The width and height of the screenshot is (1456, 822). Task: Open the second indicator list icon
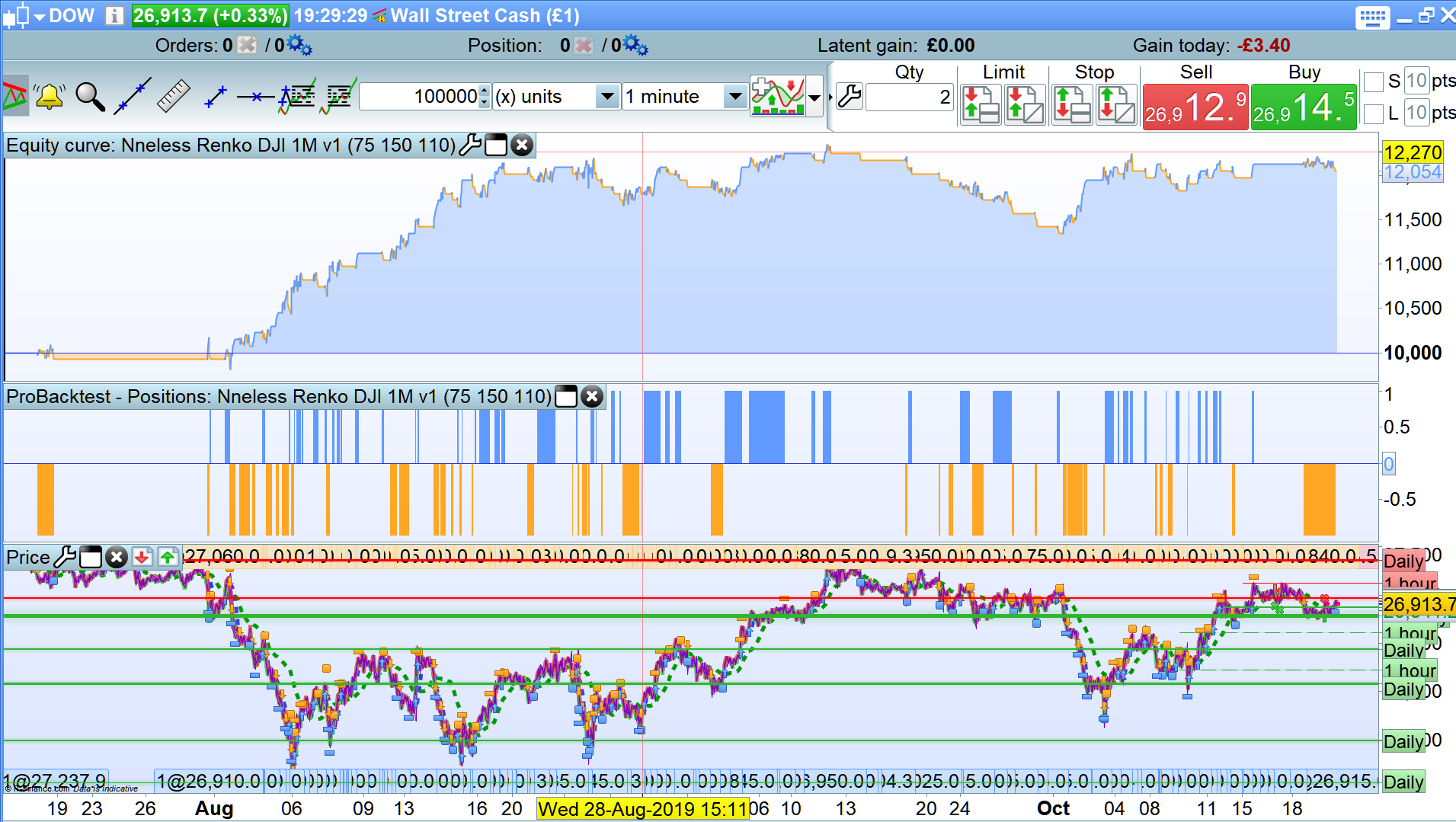tap(338, 97)
